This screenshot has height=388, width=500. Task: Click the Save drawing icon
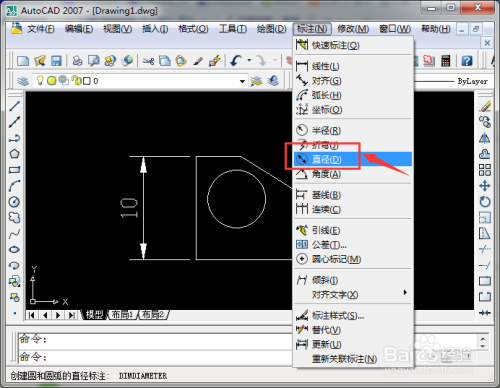[56, 61]
